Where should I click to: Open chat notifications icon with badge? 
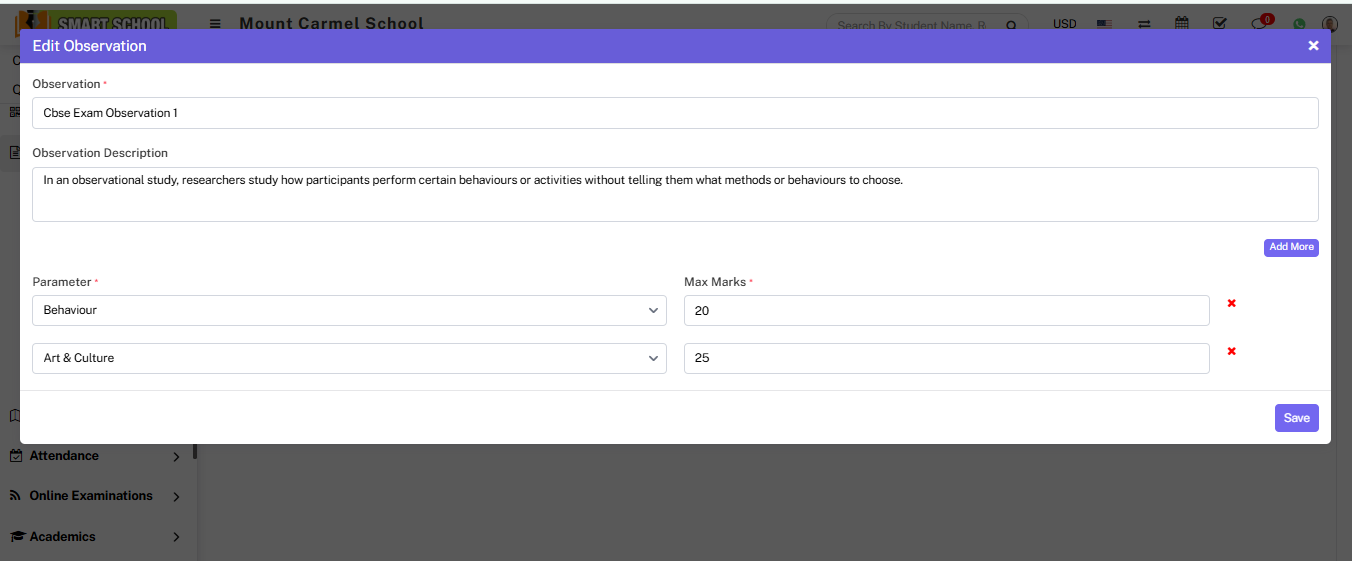pyautogui.click(x=1260, y=24)
